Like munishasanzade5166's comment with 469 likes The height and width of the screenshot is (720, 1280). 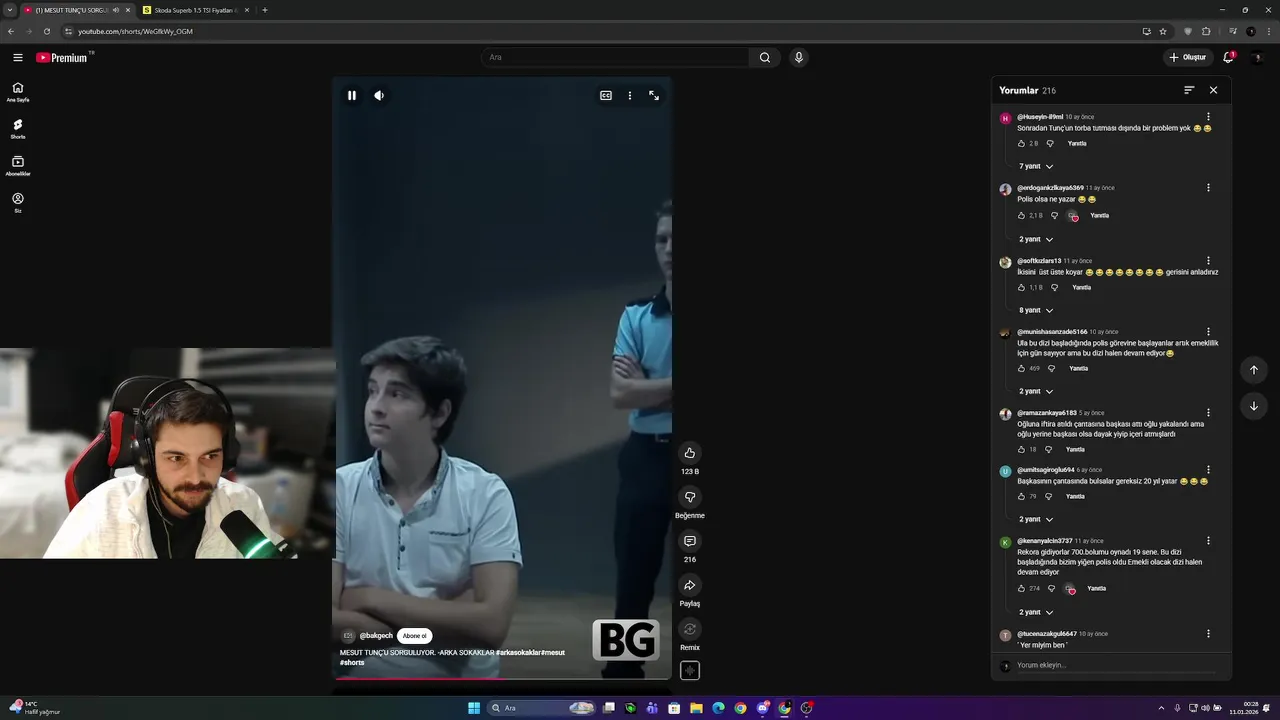(x=1021, y=368)
